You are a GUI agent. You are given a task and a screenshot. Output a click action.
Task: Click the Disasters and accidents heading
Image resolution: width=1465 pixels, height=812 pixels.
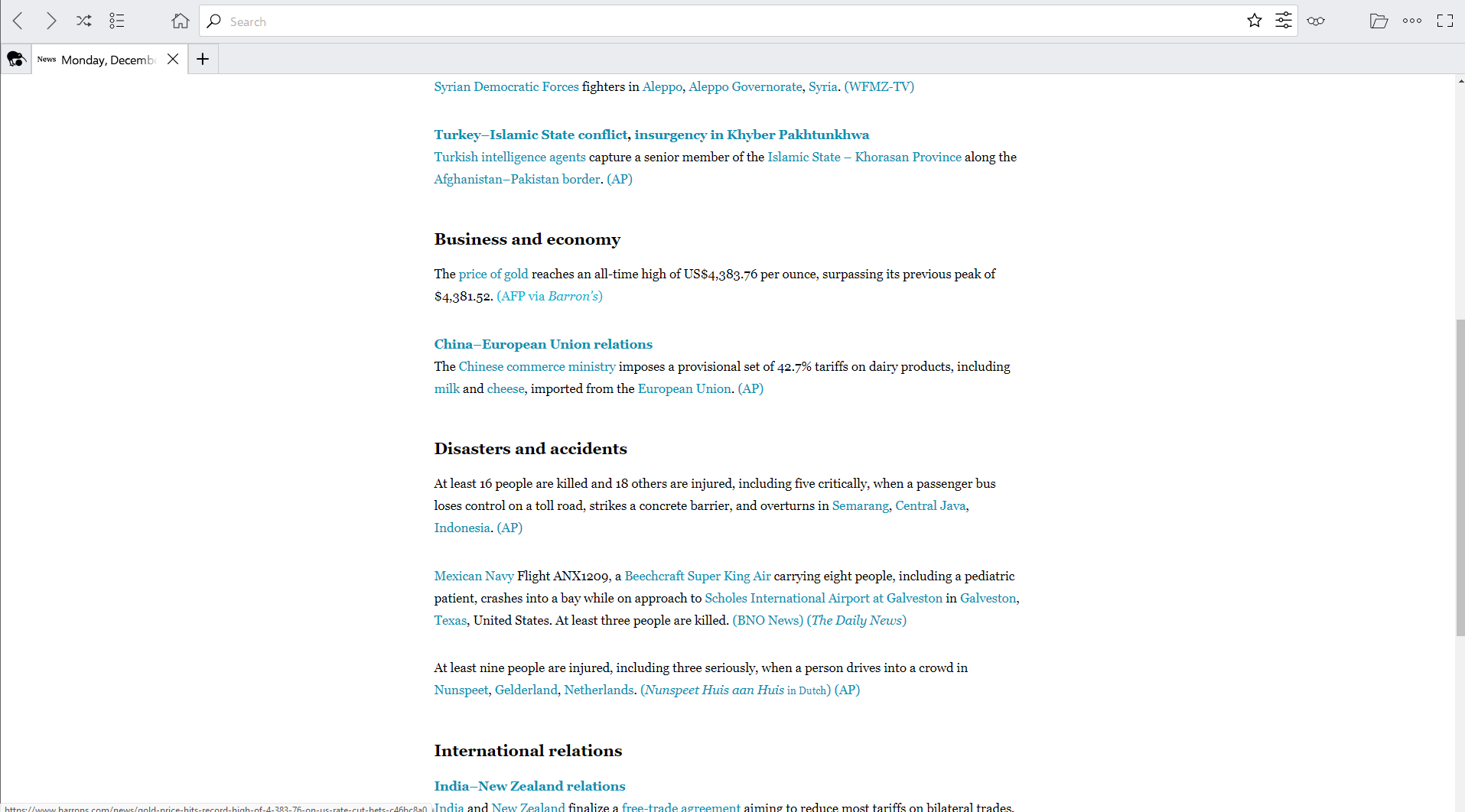coord(530,449)
